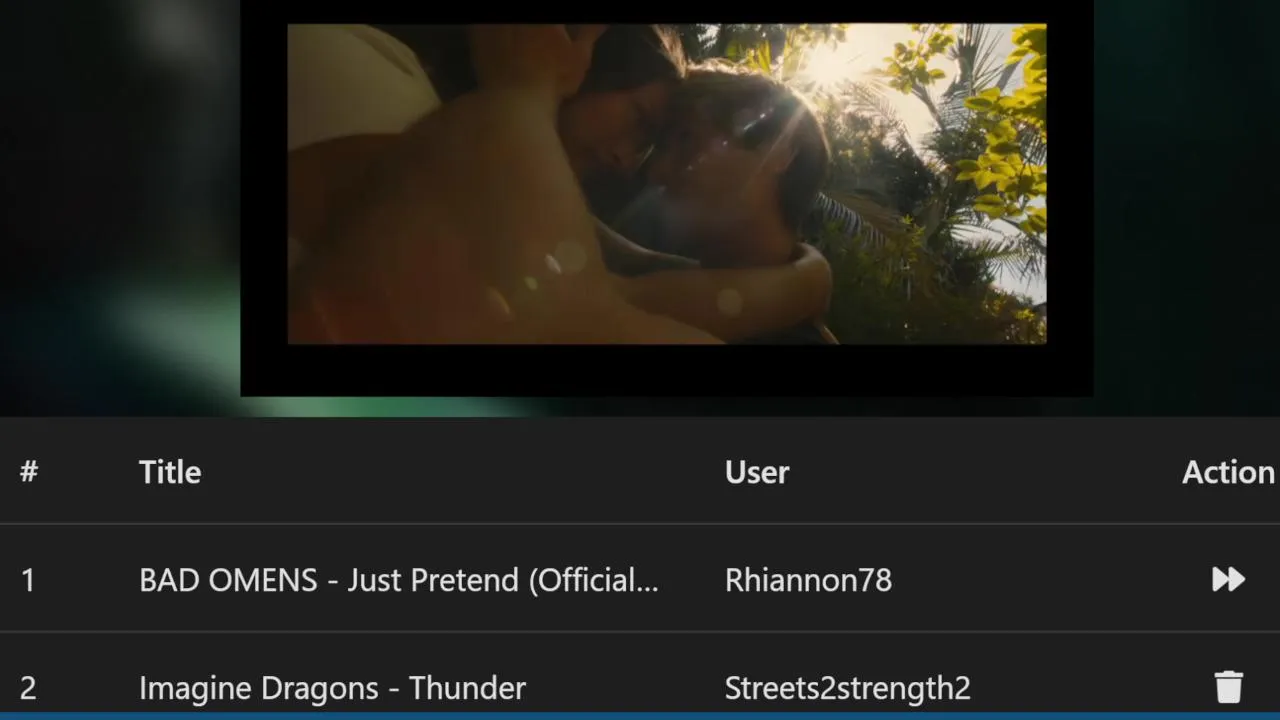Click the black letterbox border above the video
The width and height of the screenshot is (1280, 720).
(666, 12)
